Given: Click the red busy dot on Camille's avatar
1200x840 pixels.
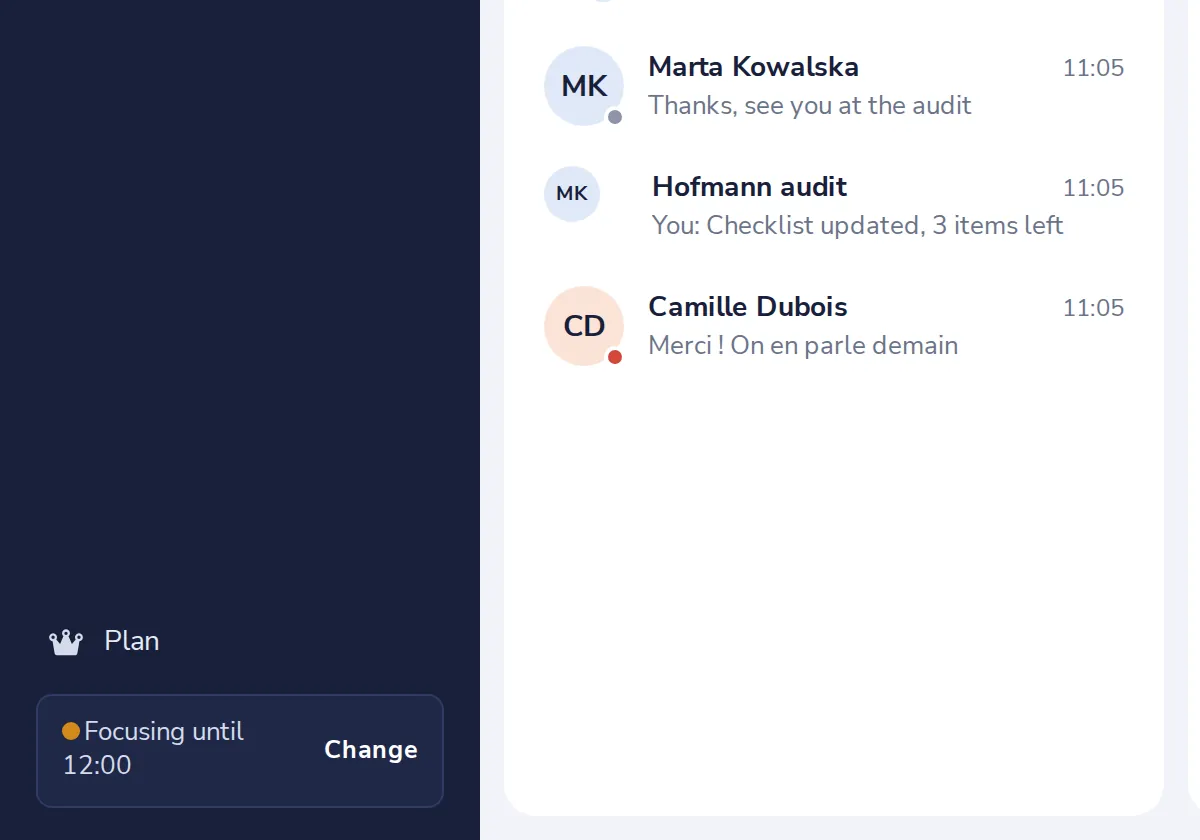Looking at the screenshot, I should [615, 357].
